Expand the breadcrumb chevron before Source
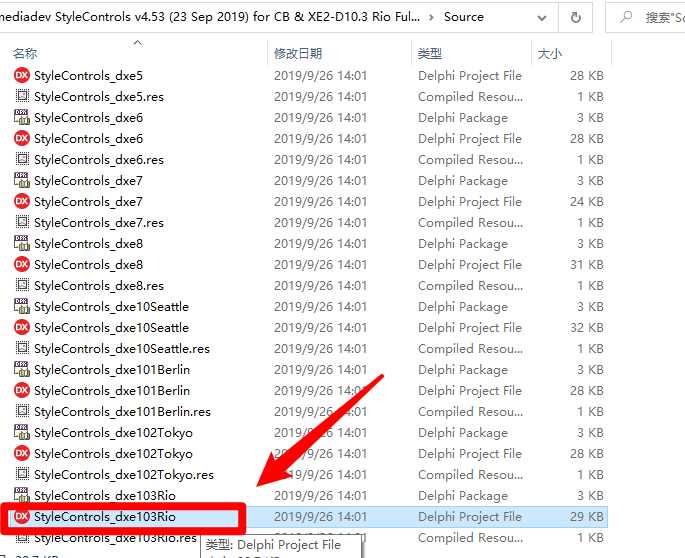Viewport: 685px width, 558px height. coord(432,17)
